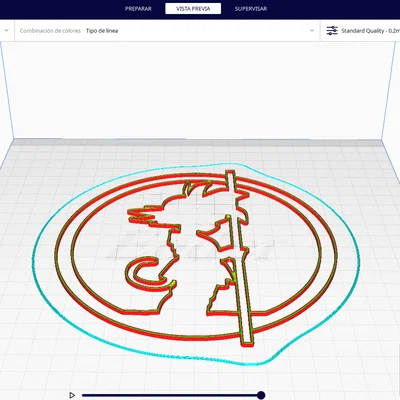
Task: Play the layer simulation
Action: [72, 395]
